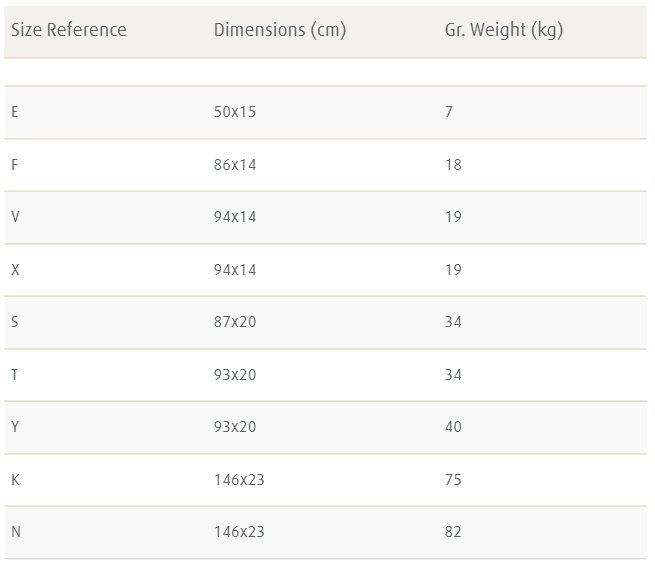Click the Gr. Weight (kg) column header
This screenshot has height=567, width=655.
click(504, 30)
